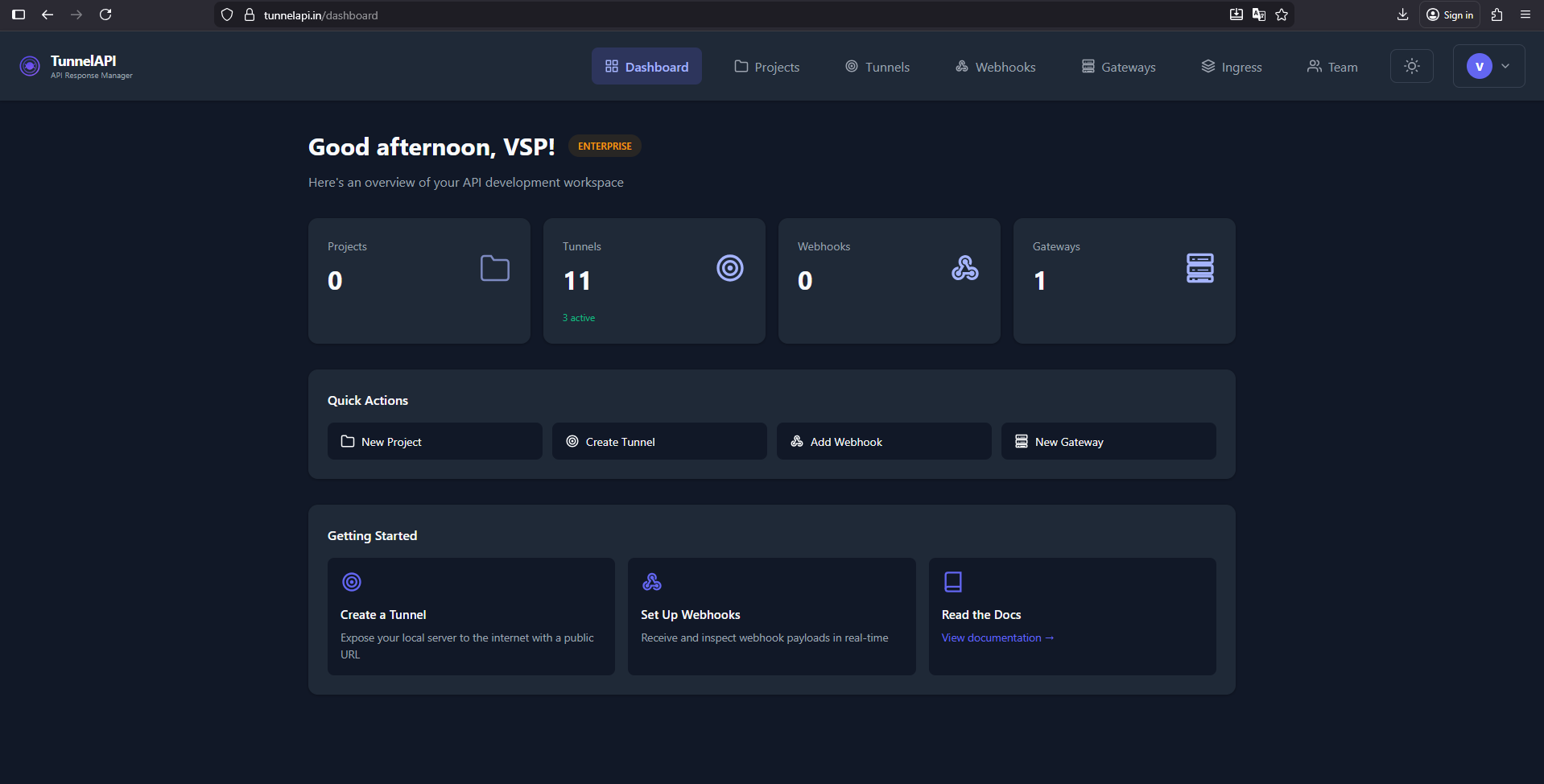Open the browser hamburger menu
1544x784 pixels.
(x=1525, y=14)
